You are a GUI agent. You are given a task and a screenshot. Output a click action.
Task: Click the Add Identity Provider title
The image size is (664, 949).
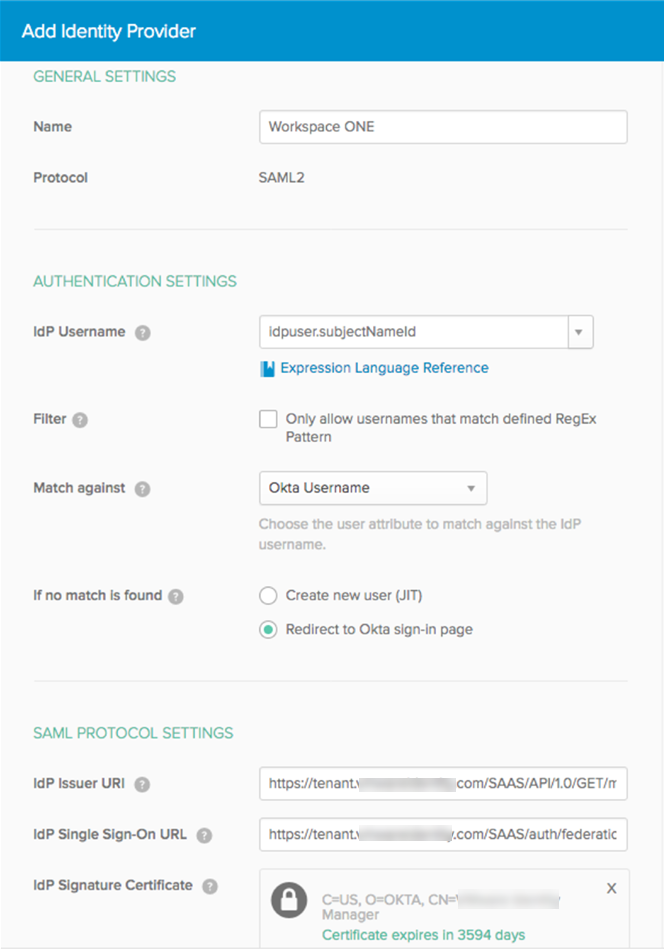tap(109, 31)
